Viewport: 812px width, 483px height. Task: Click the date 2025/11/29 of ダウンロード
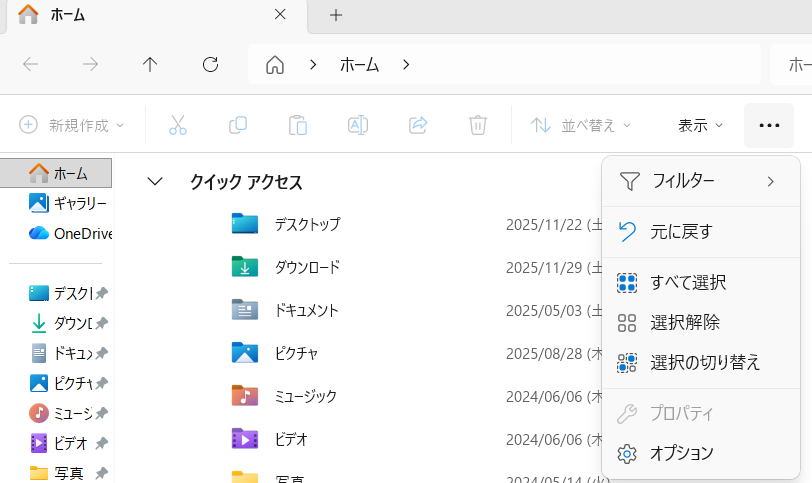[x=554, y=268]
